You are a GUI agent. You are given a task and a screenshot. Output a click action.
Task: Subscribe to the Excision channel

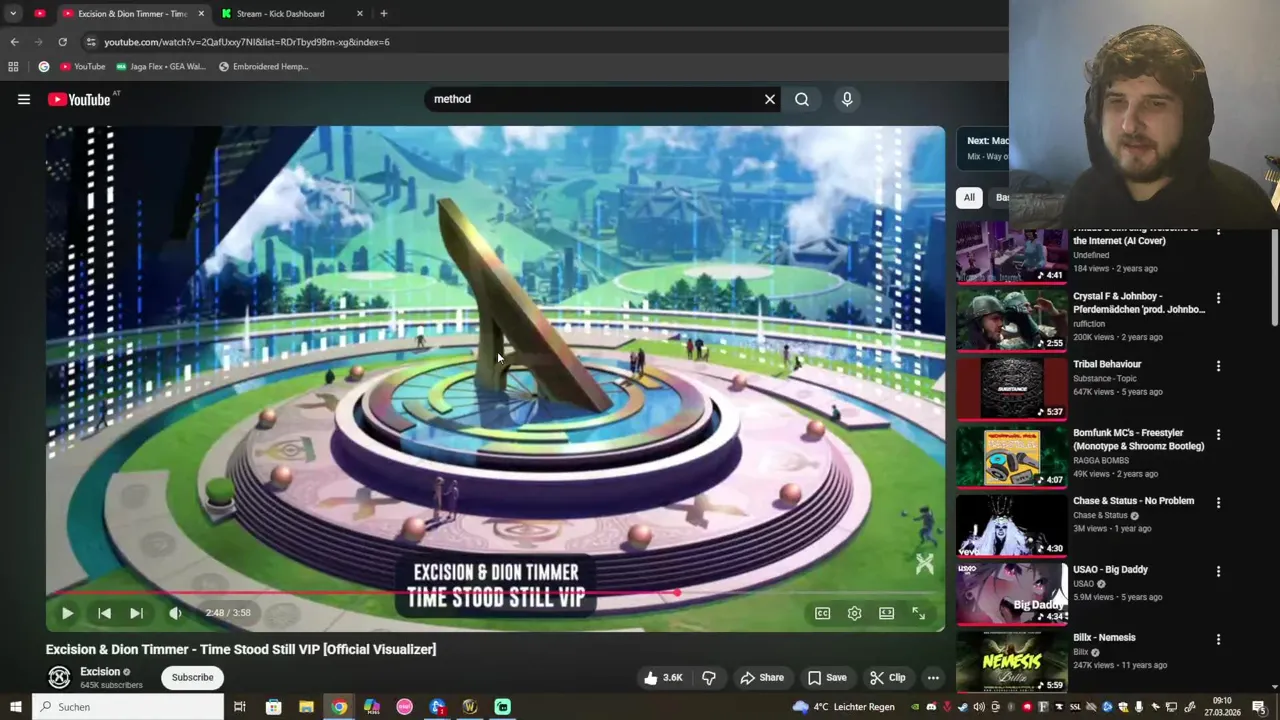(x=192, y=677)
